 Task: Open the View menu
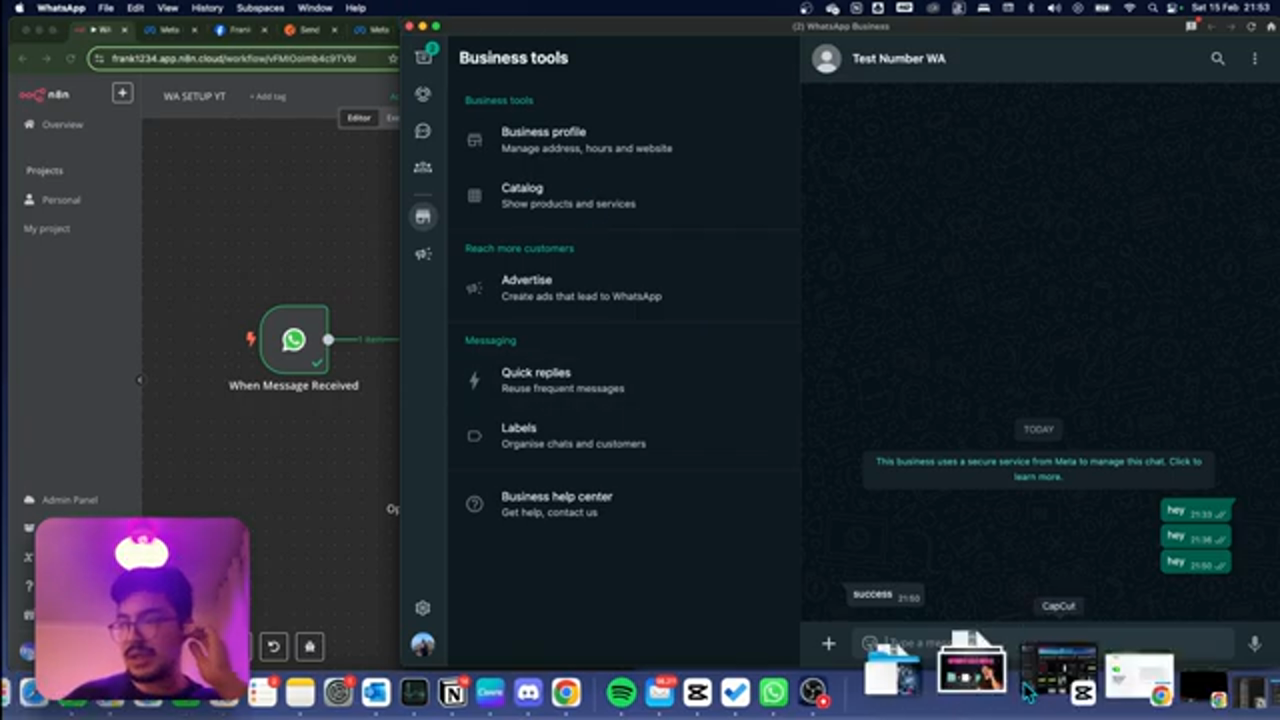(167, 8)
